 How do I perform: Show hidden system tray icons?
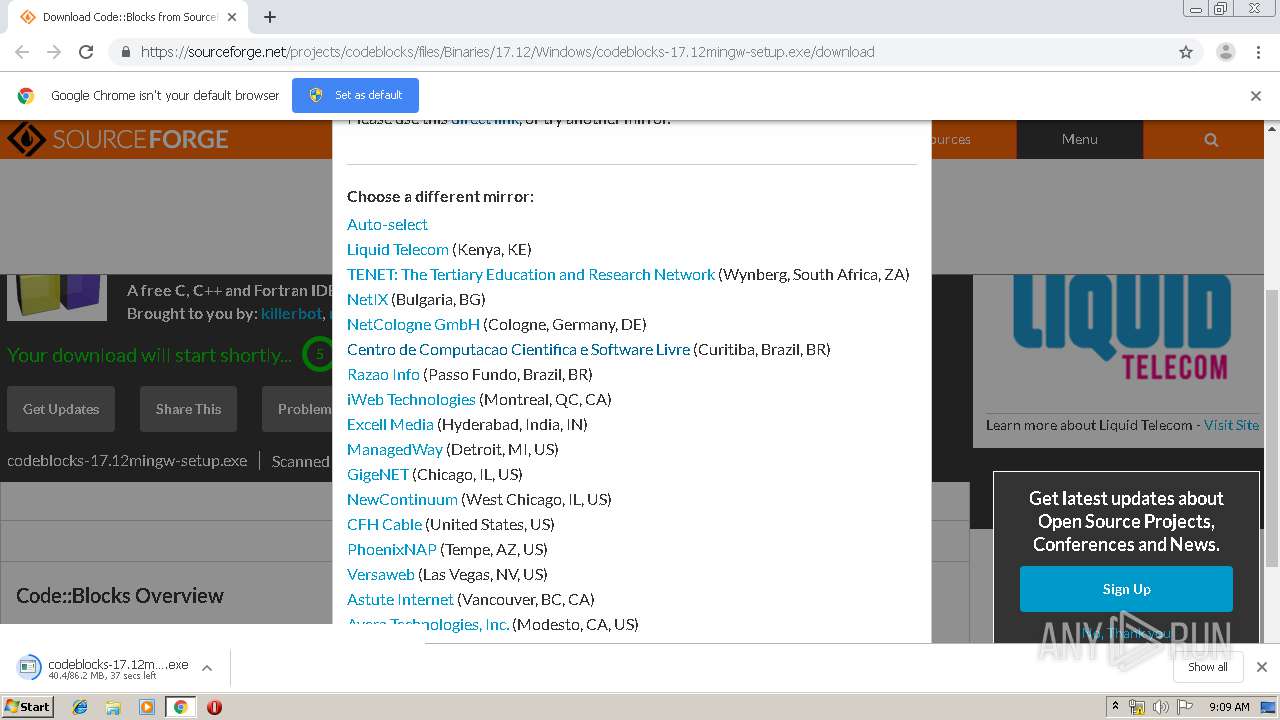(x=1115, y=707)
